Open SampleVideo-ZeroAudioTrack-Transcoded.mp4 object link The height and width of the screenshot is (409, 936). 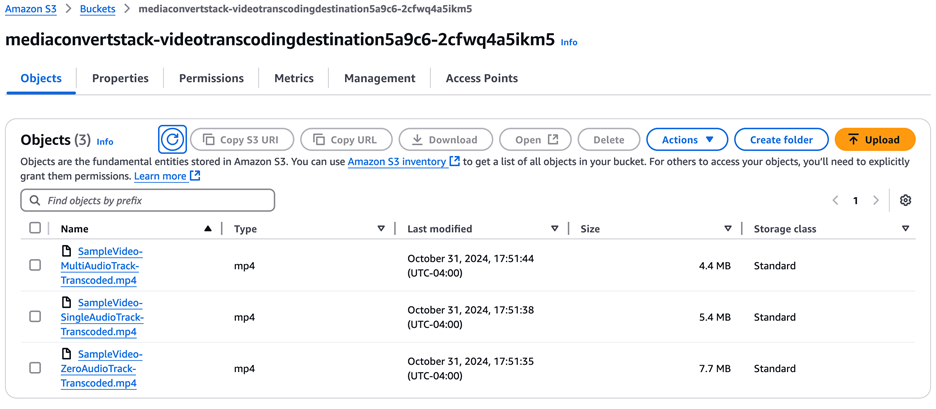coord(101,368)
